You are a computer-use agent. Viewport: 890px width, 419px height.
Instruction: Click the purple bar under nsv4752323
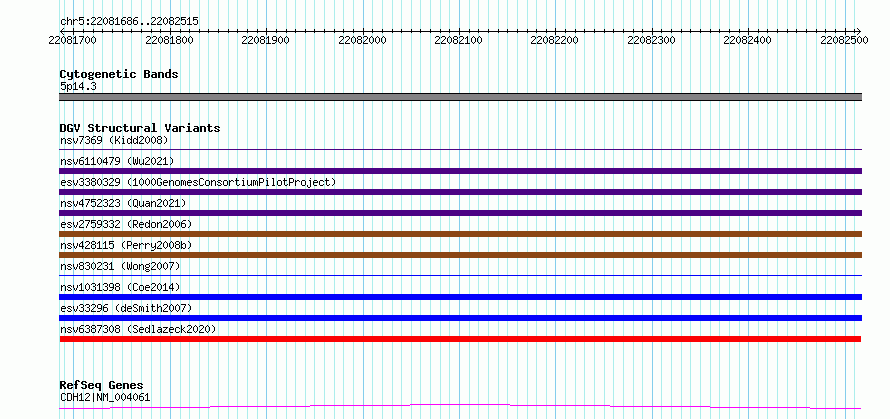pyautogui.click(x=460, y=213)
